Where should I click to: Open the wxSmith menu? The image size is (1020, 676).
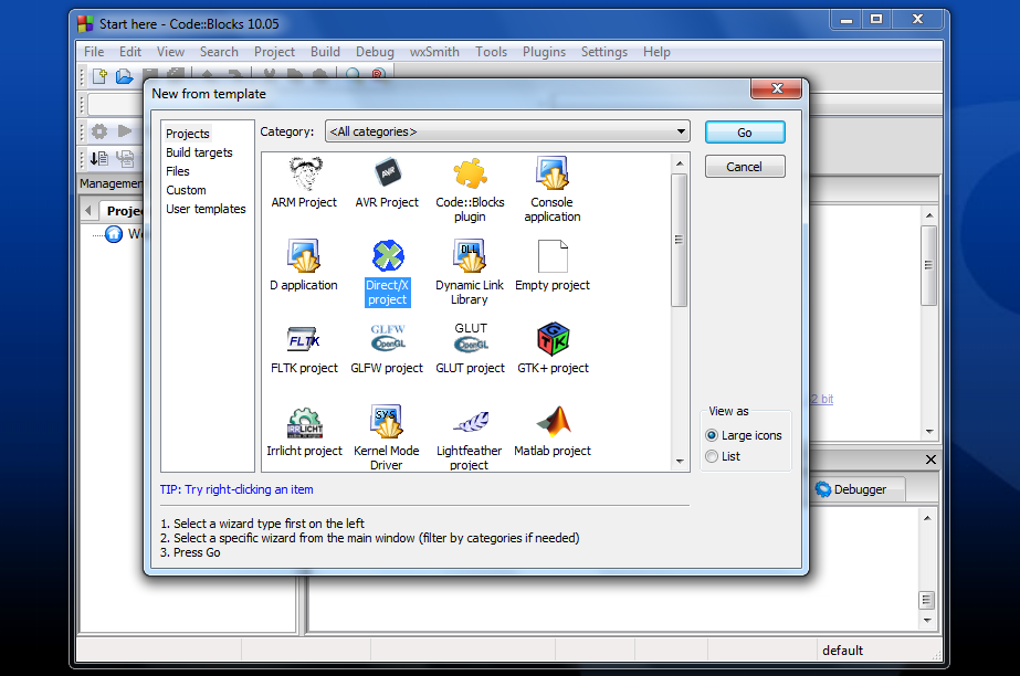click(435, 51)
